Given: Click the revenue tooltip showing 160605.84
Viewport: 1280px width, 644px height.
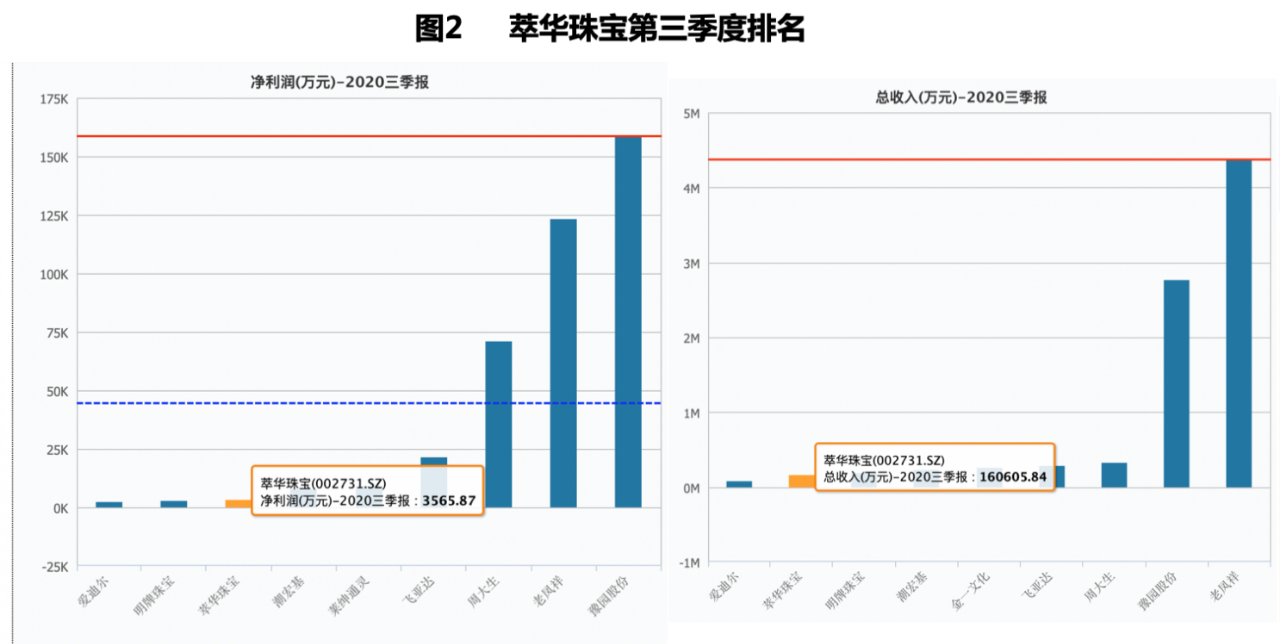Looking at the screenshot, I should click(935, 468).
